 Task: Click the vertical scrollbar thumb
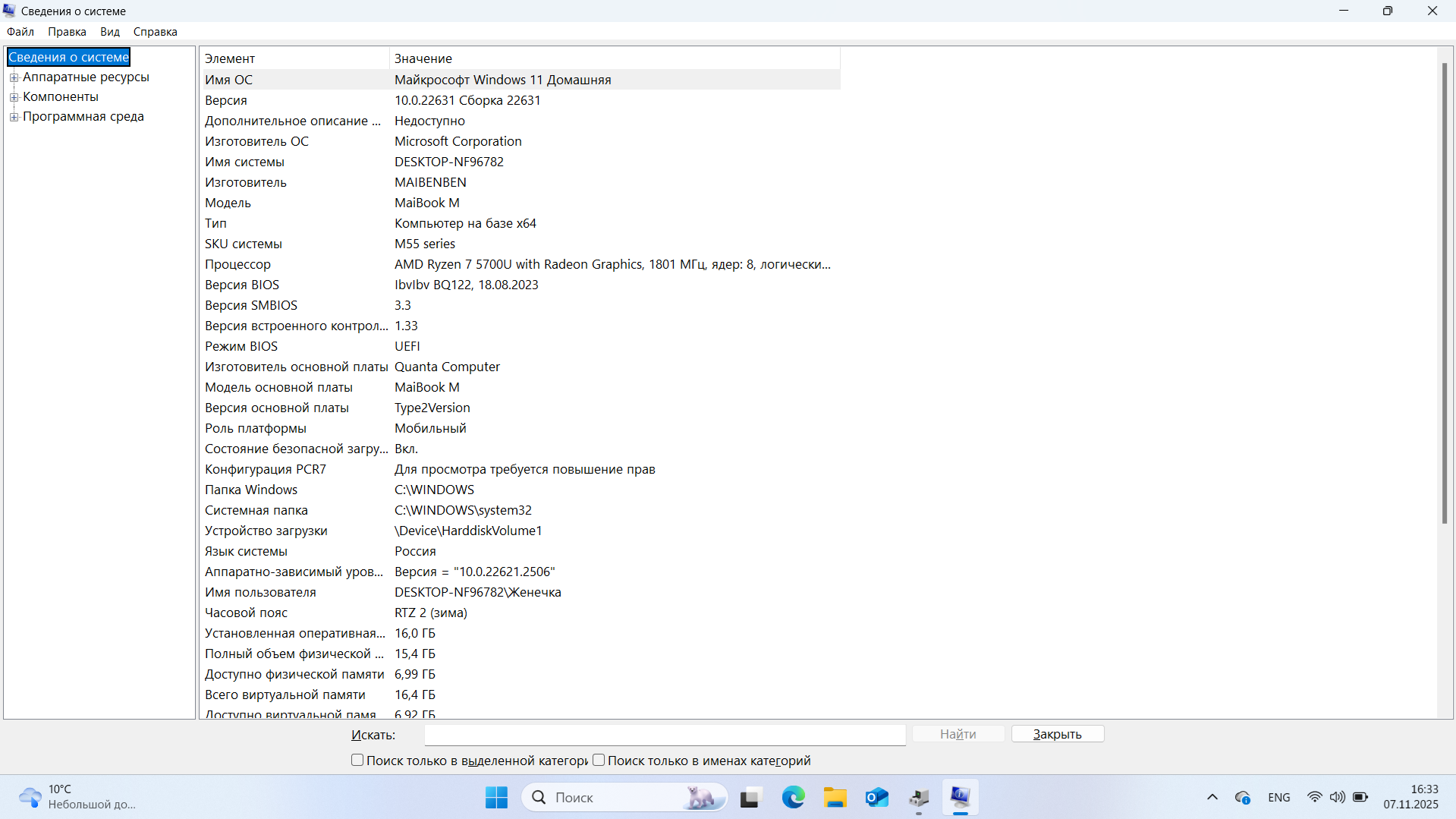point(1445,293)
